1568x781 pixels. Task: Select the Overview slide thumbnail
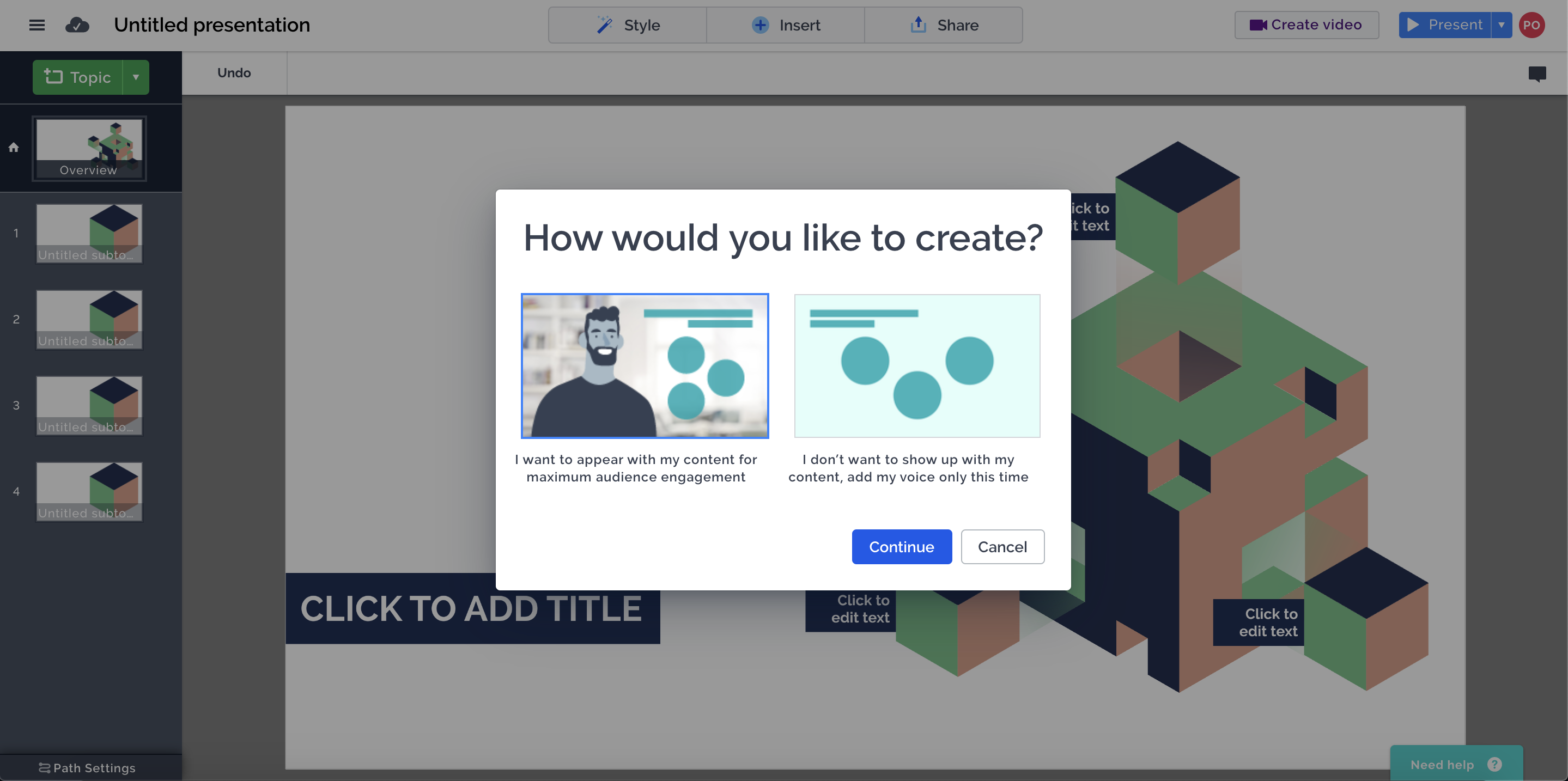[89, 149]
